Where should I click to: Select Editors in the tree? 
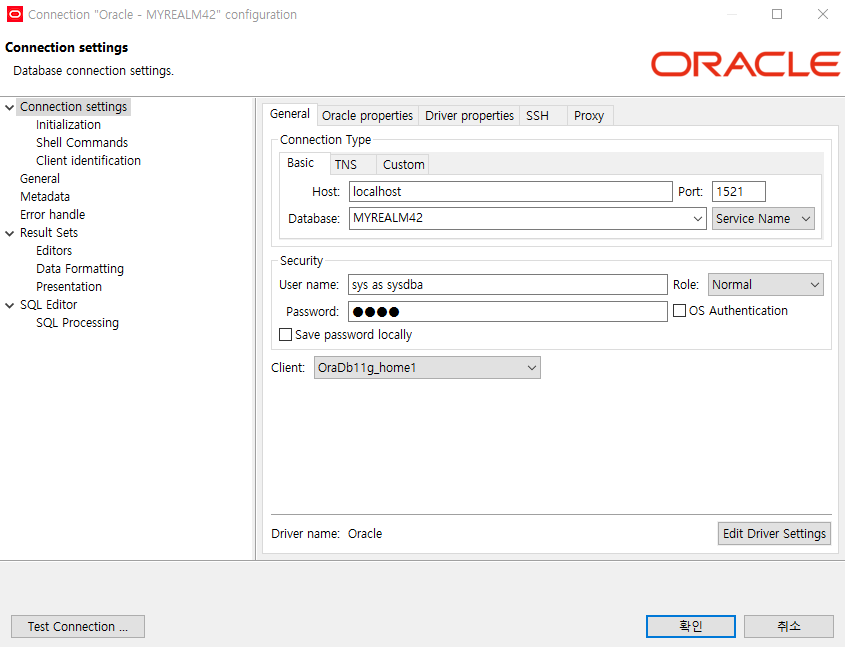54,251
